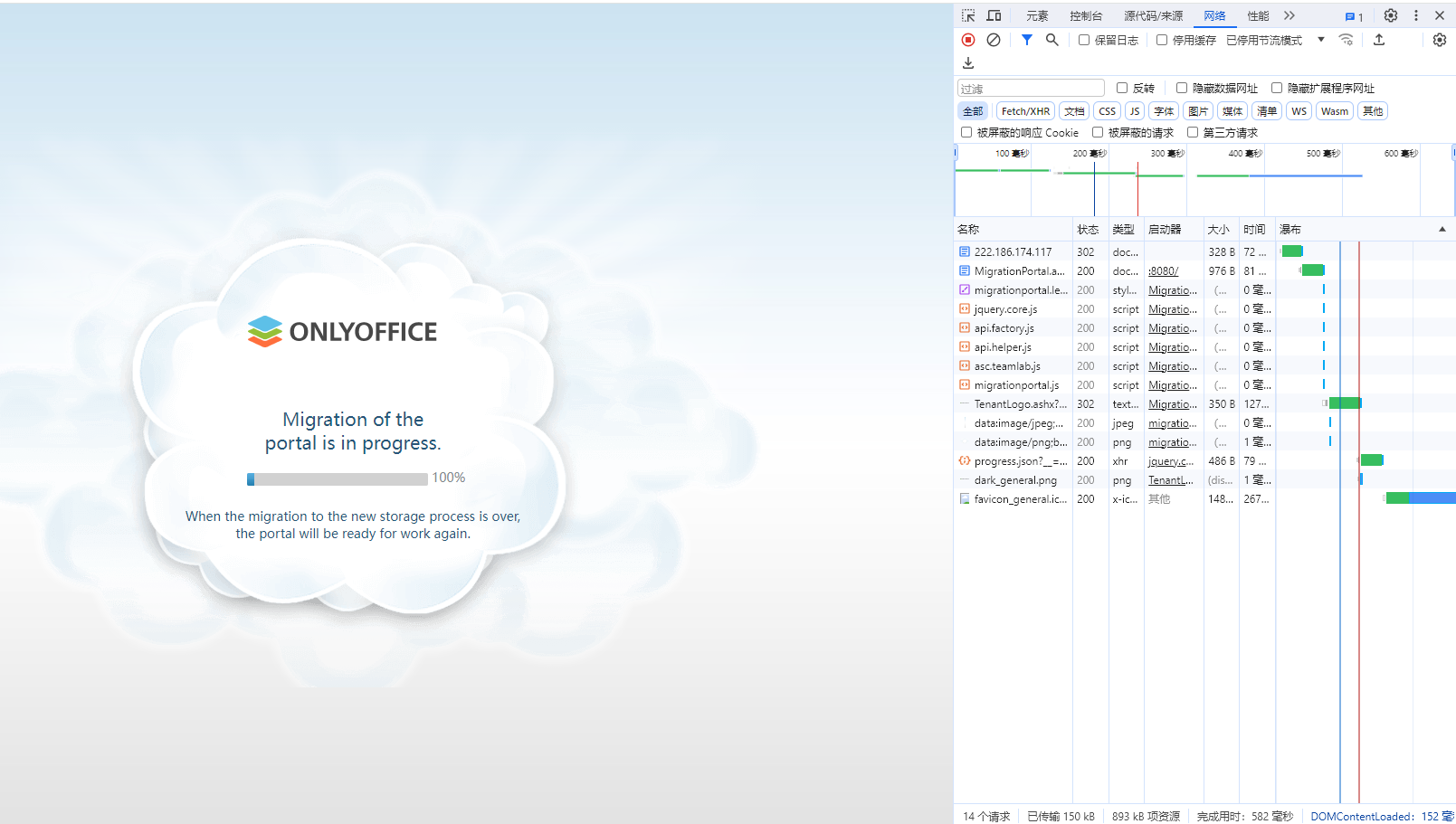Select the 222.186.174.117 request row

pyautogui.click(x=1204, y=251)
